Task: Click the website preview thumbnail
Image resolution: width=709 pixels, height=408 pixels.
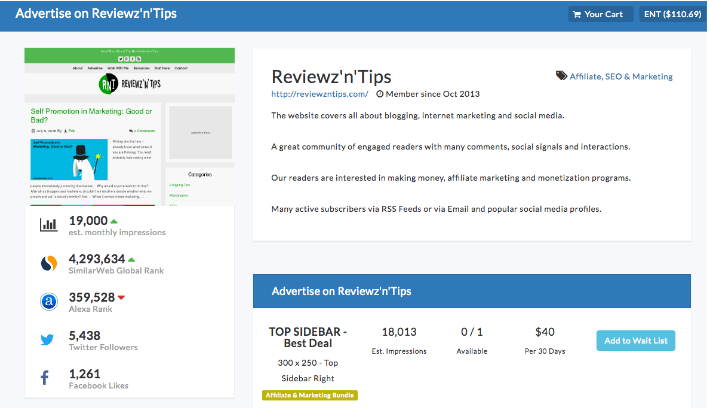Action: click(129, 127)
